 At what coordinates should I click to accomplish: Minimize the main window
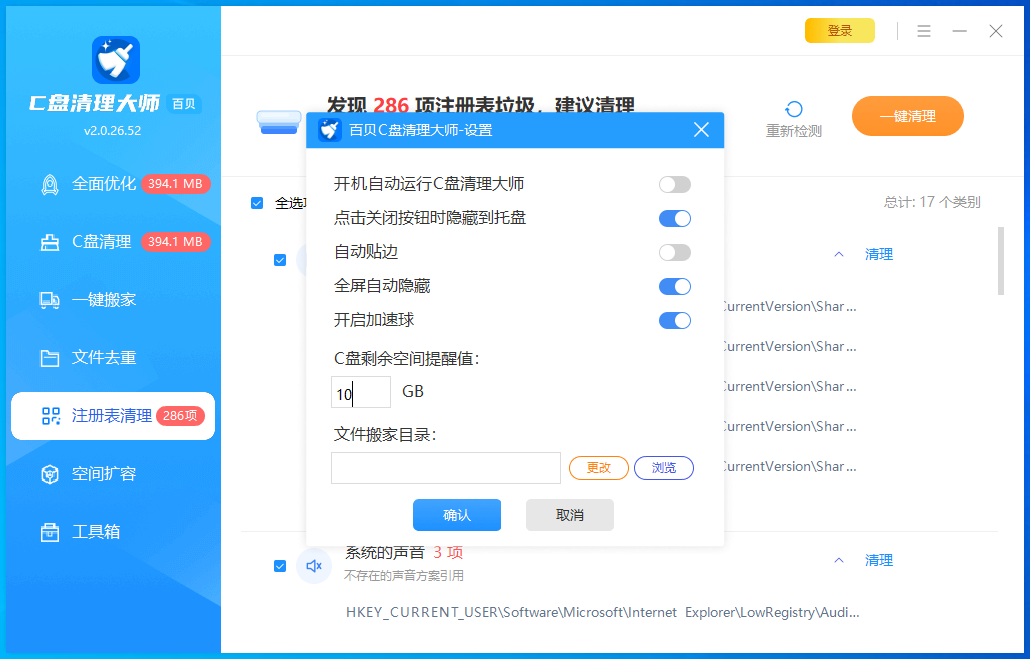tap(960, 31)
